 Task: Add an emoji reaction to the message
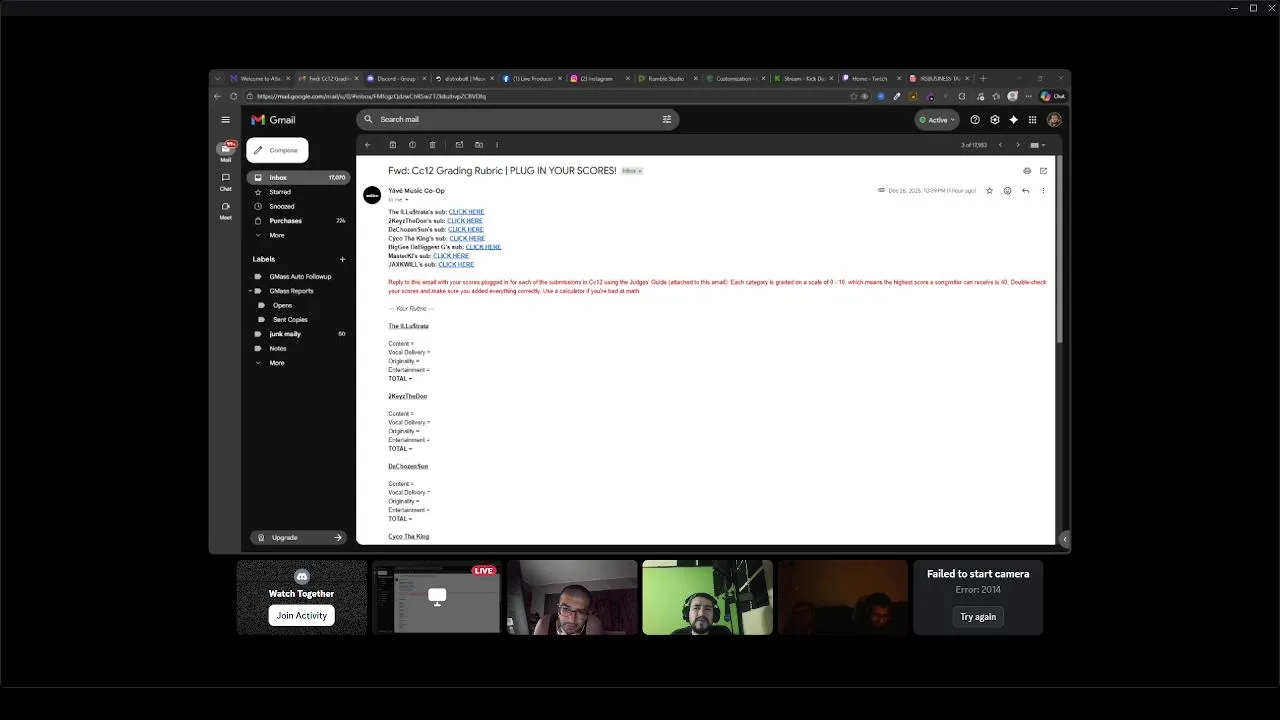click(1007, 191)
